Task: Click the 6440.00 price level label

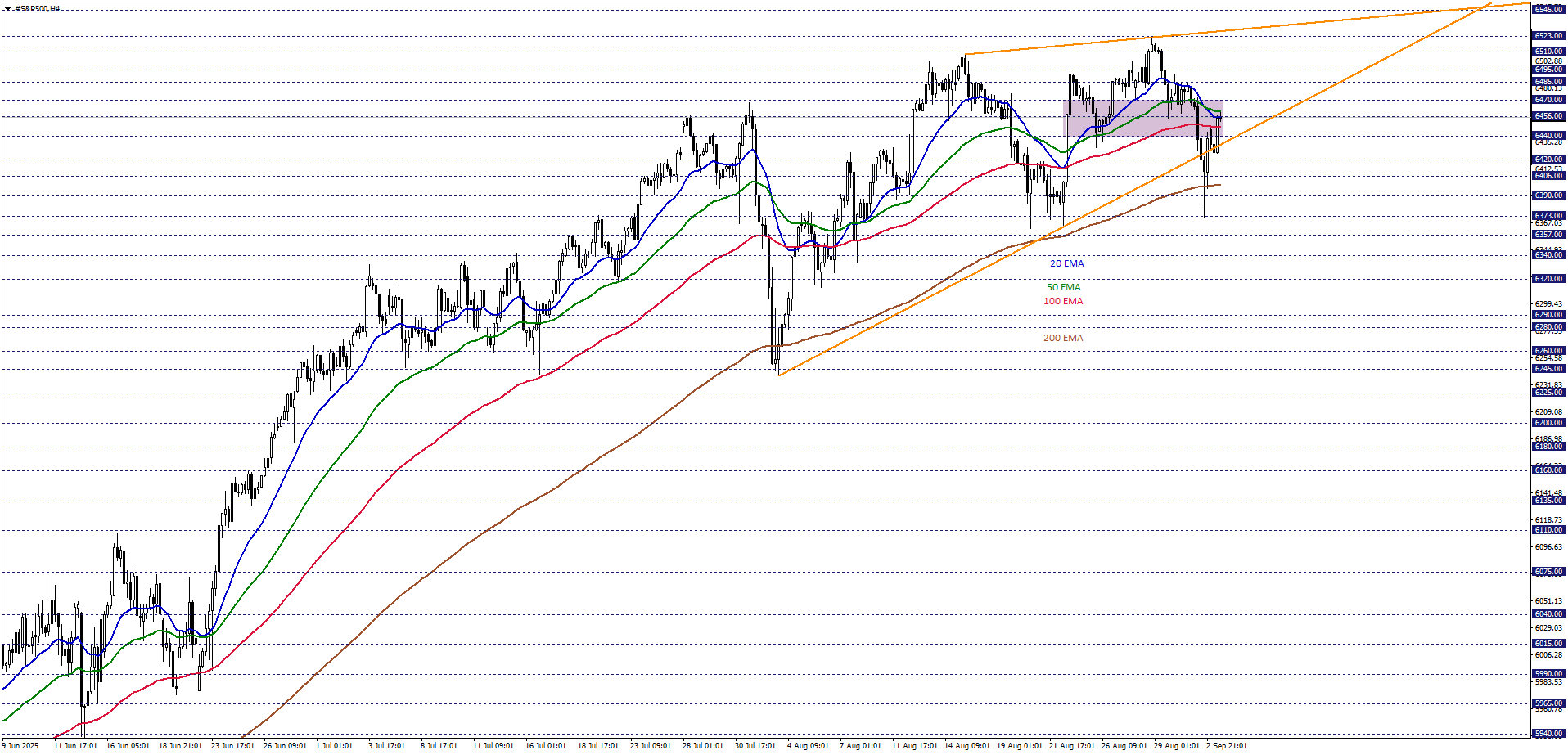Action: coord(1548,136)
